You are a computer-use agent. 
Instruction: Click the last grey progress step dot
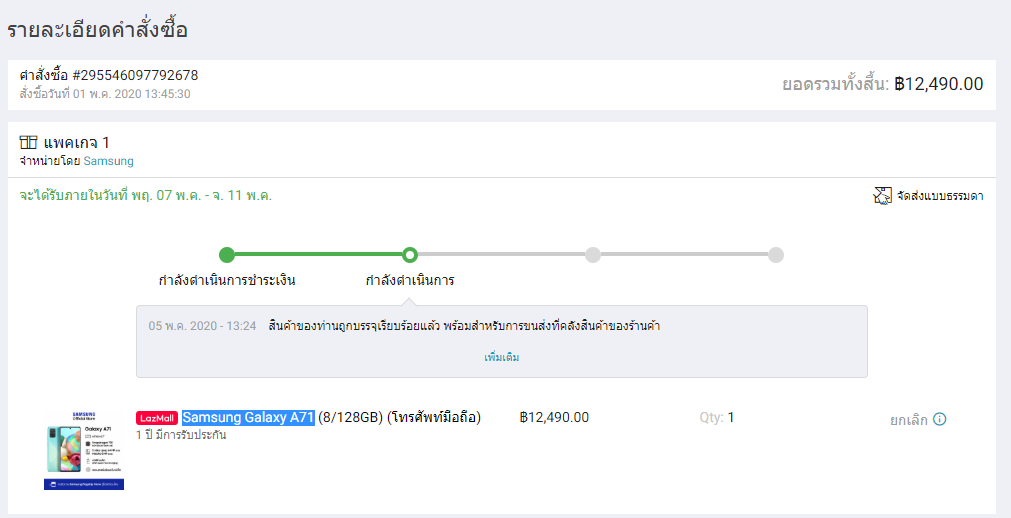pos(776,255)
